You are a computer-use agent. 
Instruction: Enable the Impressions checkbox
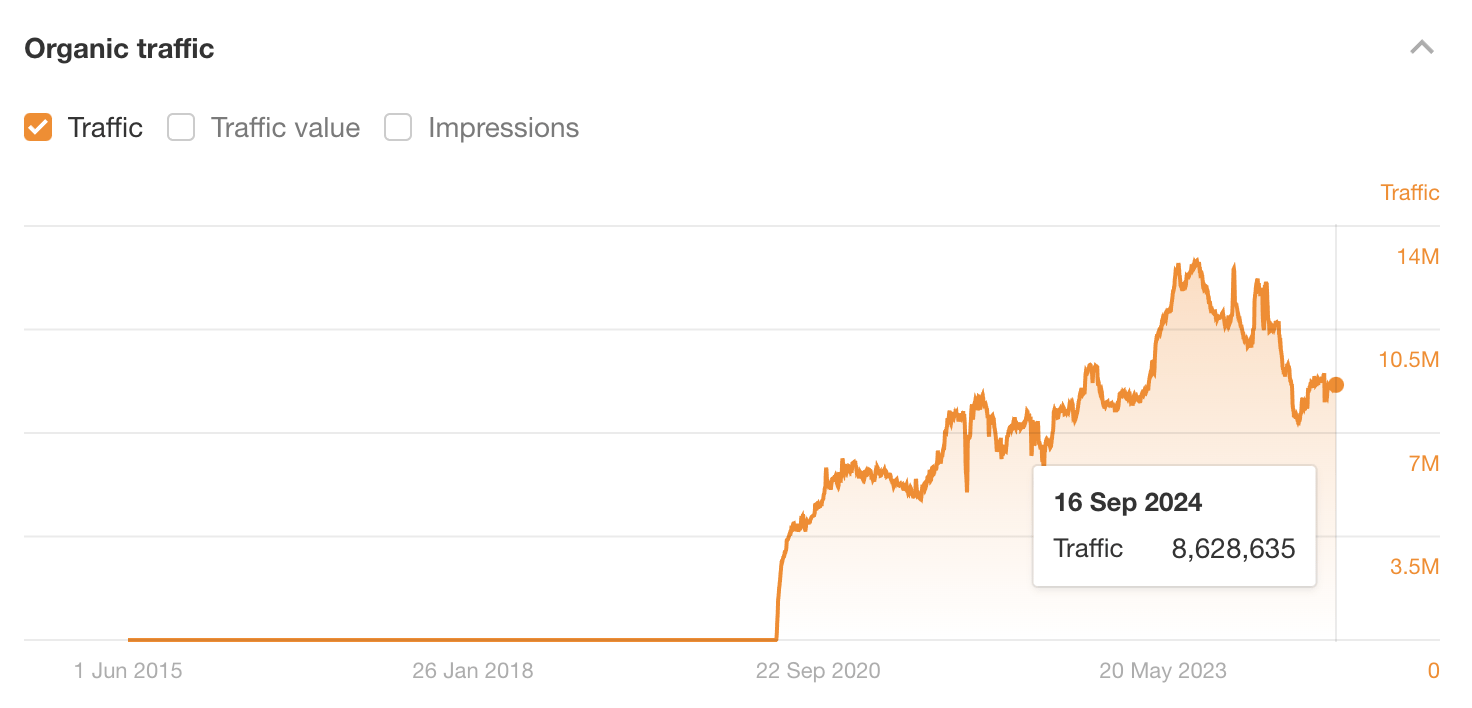pyautogui.click(x=398, y=127)
